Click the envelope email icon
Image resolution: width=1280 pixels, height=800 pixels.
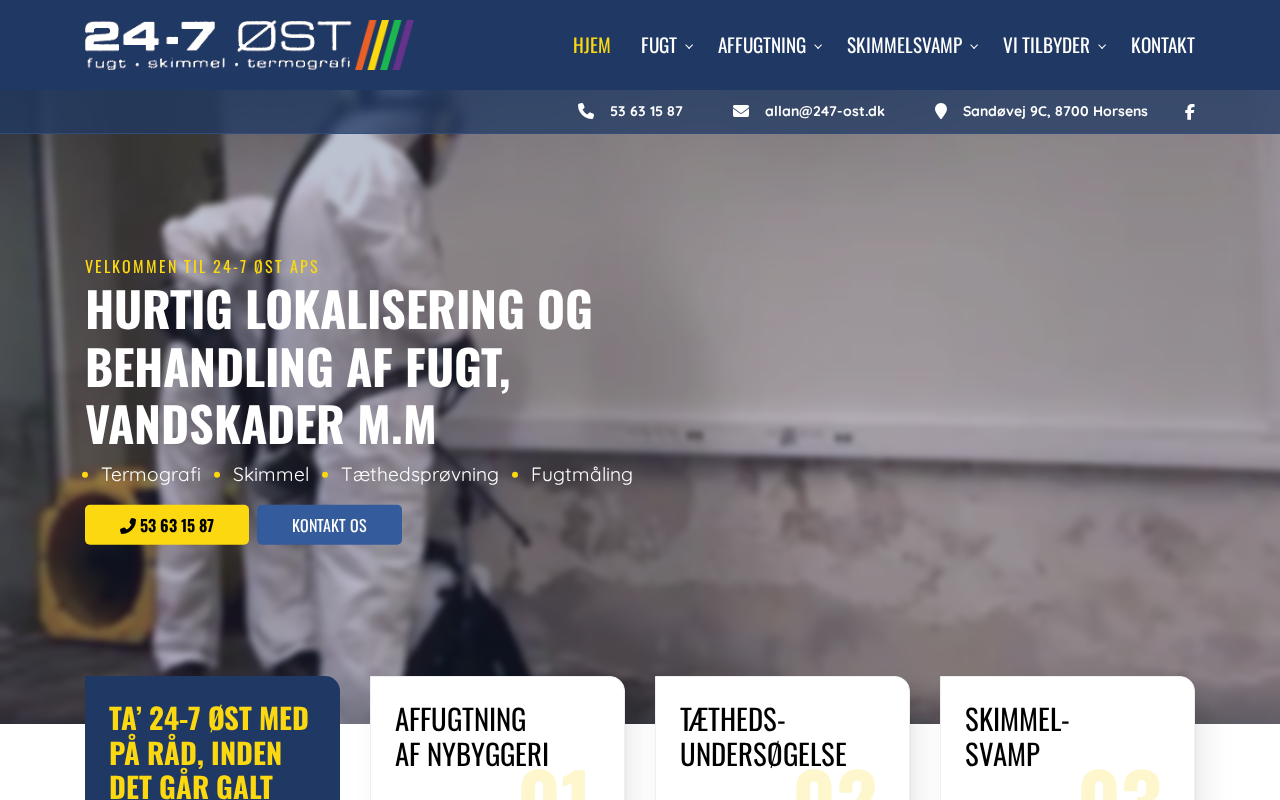coord(741,111)
